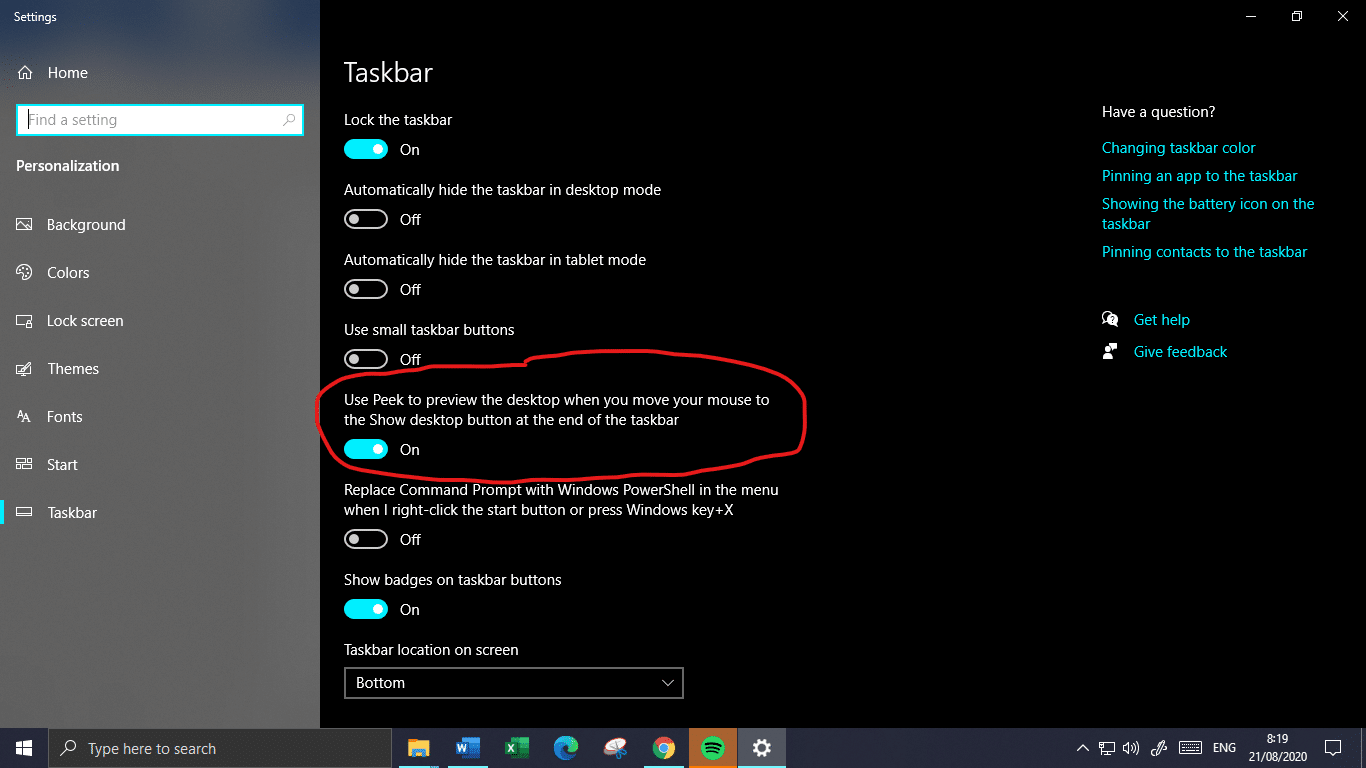The width and height of the screenshot is (1366, 768).
Task: Turn off Use Peek to preview desktop
Action: [366, 449]
